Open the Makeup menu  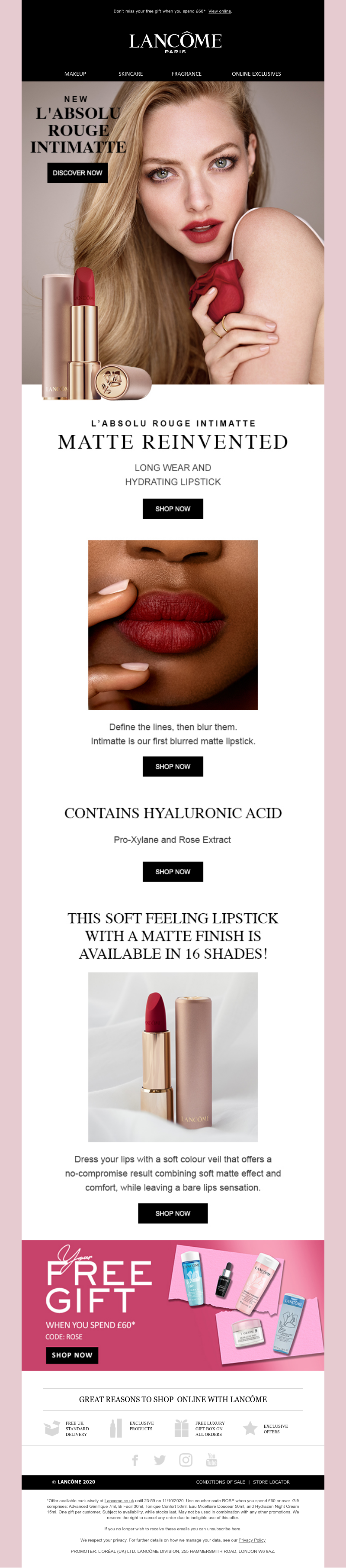point(75,74)
